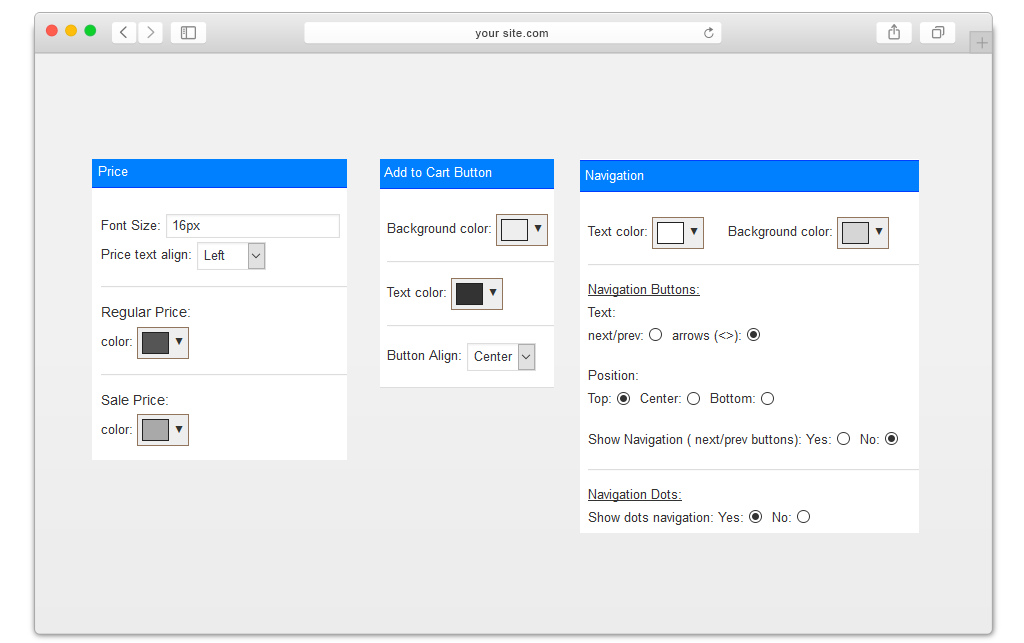Click the Font Size input field
The image size is (1024, 643).
coord(253,226)
